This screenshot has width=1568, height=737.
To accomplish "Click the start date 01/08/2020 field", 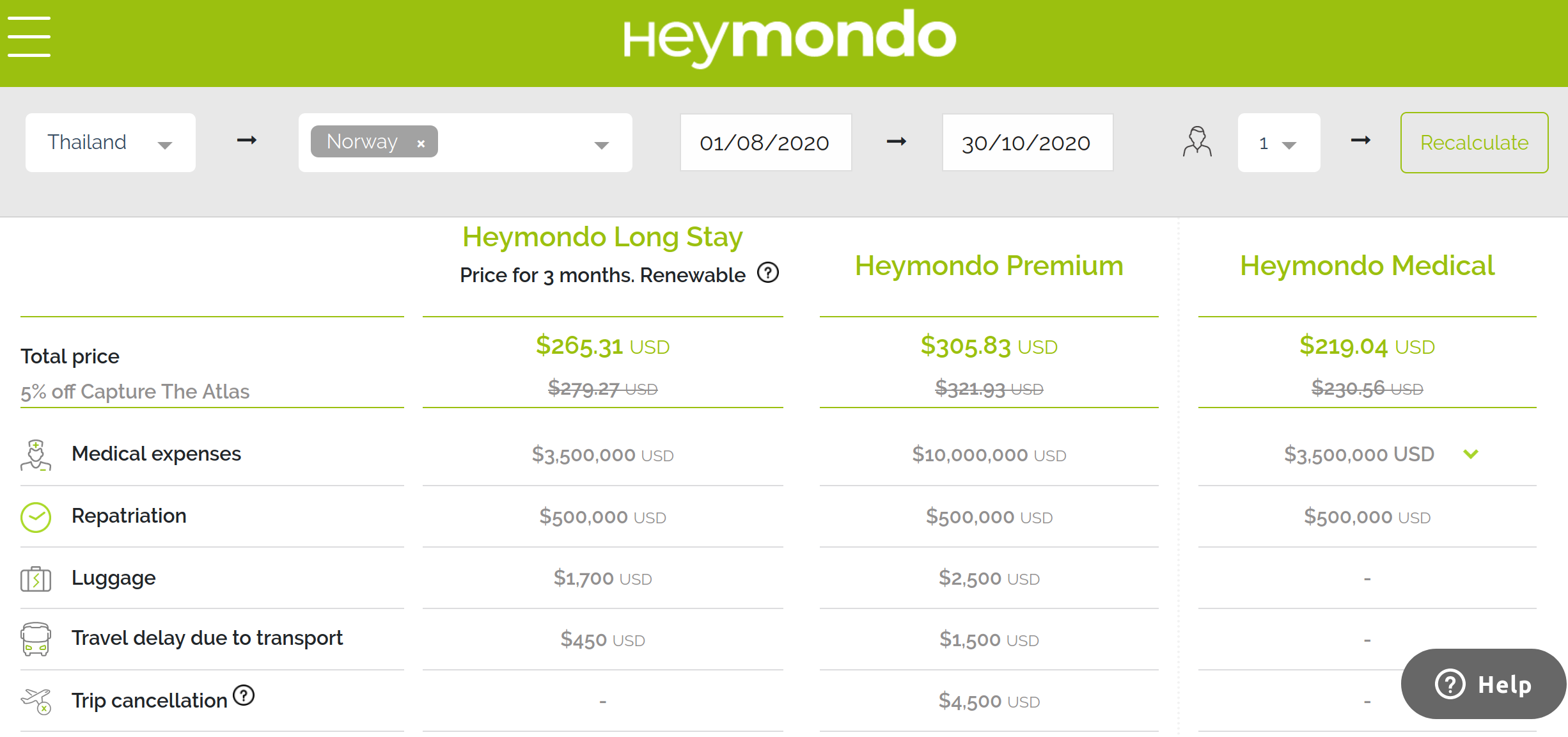I will [x=765, y=143].
